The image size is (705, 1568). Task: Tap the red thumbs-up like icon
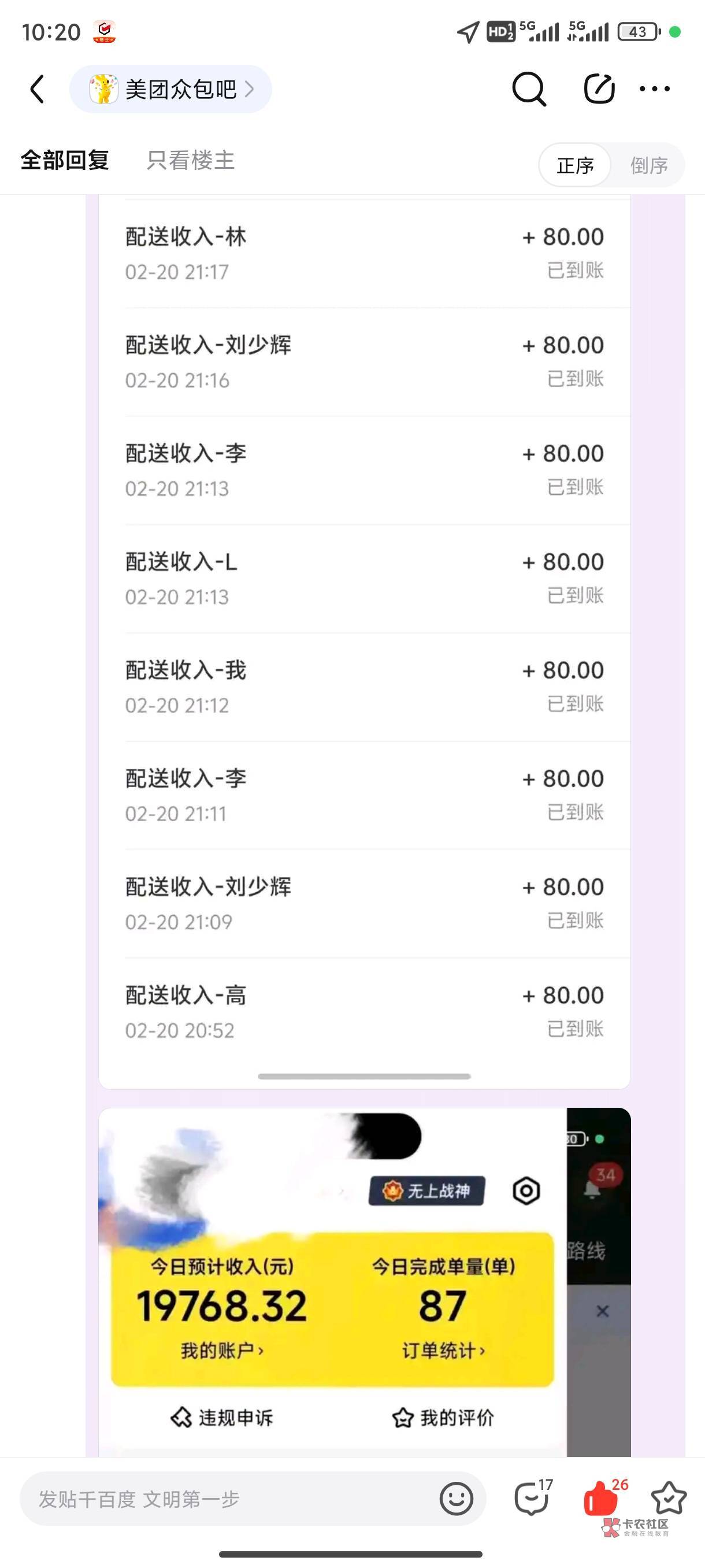click(600, 1499)
